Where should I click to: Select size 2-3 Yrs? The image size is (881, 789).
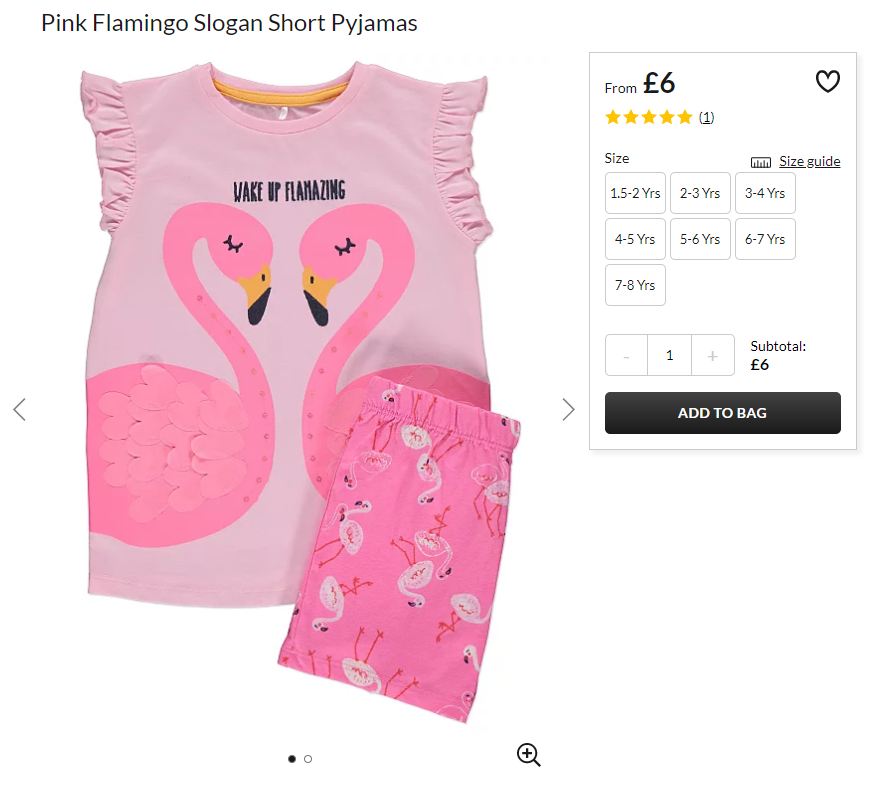700,193
